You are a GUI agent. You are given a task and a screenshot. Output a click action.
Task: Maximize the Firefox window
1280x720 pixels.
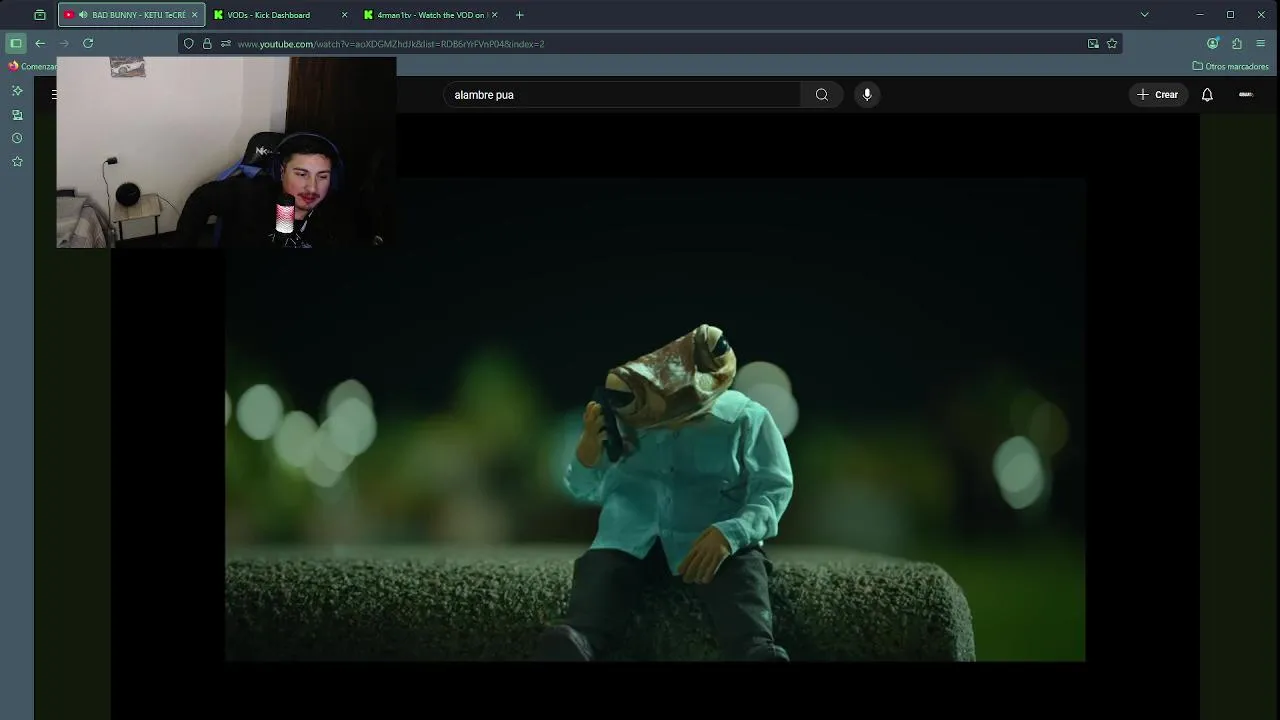[1230, 15]
